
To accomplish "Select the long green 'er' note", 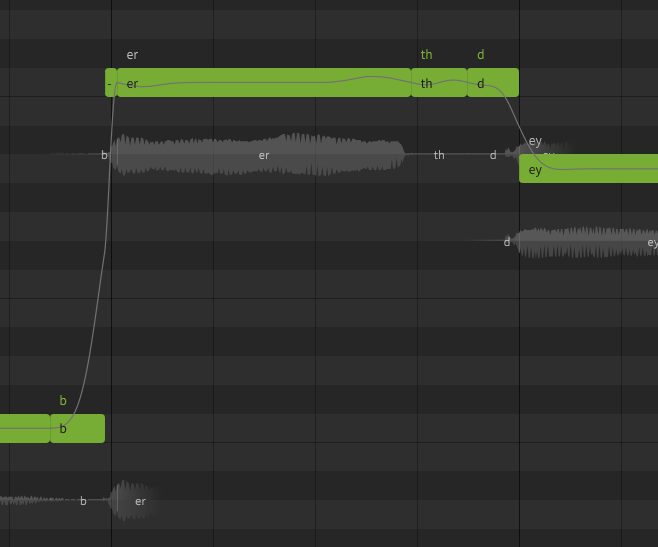I will (264, 83).
